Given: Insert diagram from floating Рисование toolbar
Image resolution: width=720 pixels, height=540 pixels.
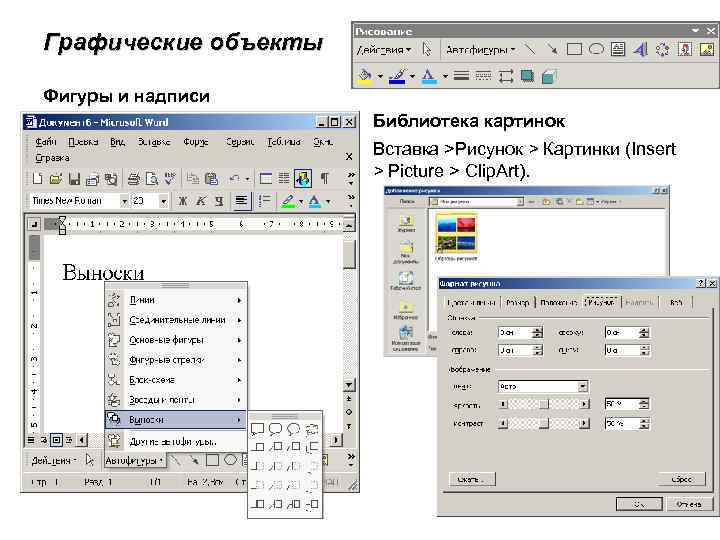Looking at the screenshot, I should click(x=662, y=49).
